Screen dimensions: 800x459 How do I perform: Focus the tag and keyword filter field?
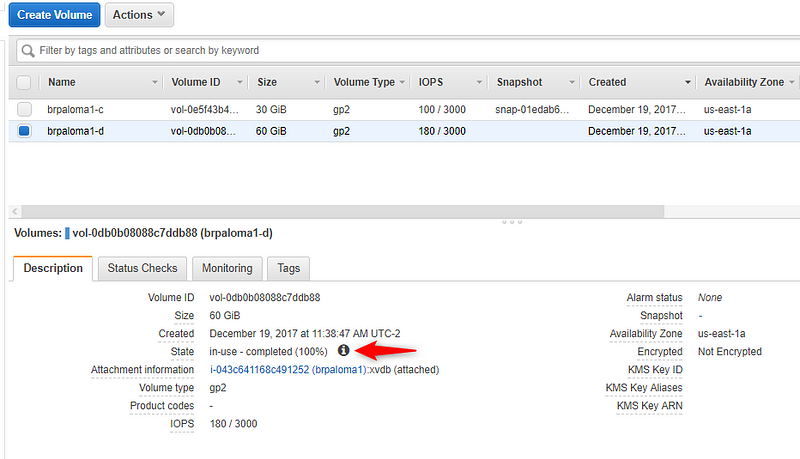click(x=408, y=50)
